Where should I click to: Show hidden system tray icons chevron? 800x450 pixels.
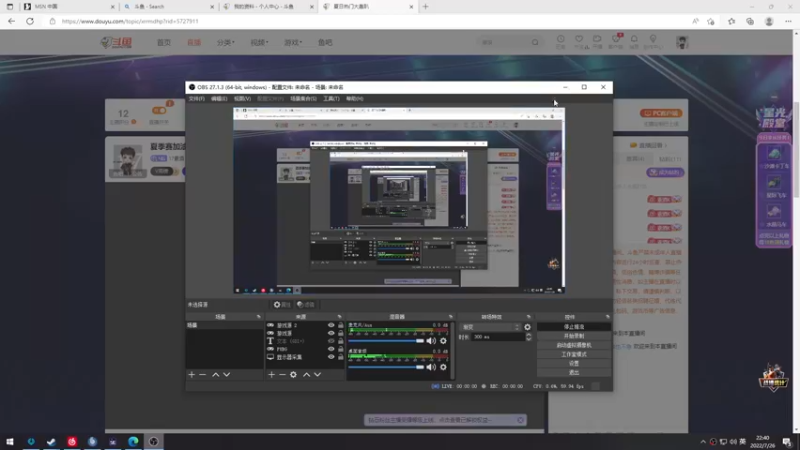click(x=703, y=441)
